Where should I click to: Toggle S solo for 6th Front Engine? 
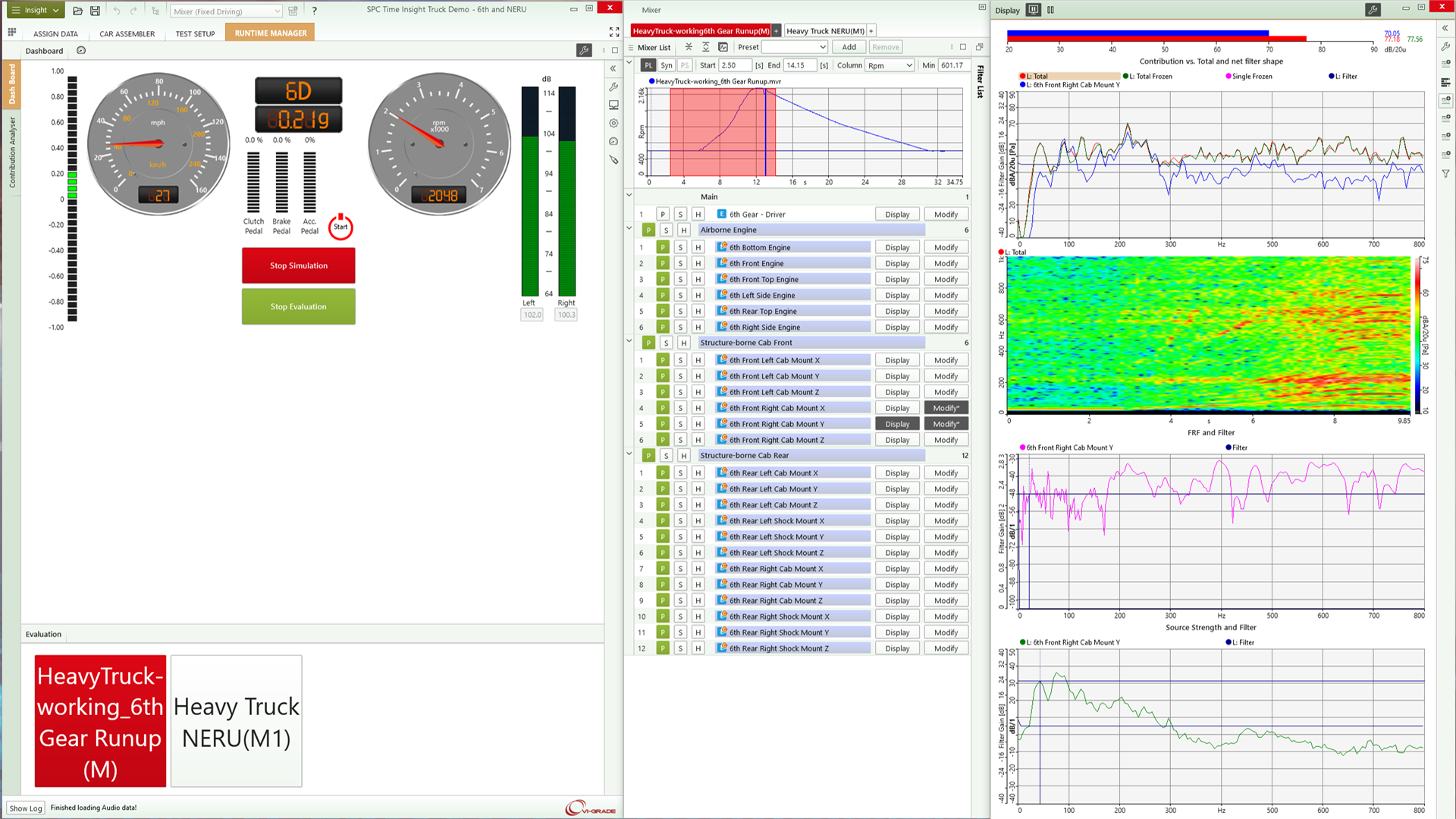coord(680,263)
